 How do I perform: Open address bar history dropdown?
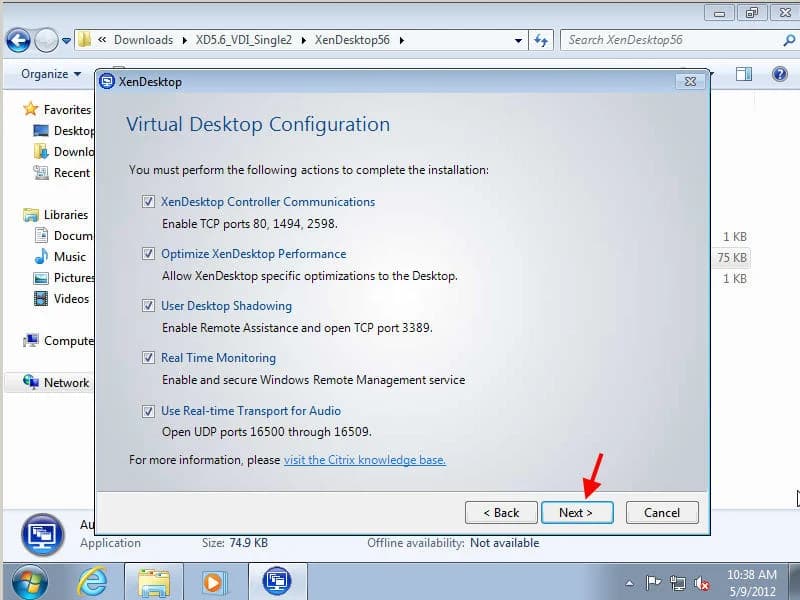(x=518, y=40)
